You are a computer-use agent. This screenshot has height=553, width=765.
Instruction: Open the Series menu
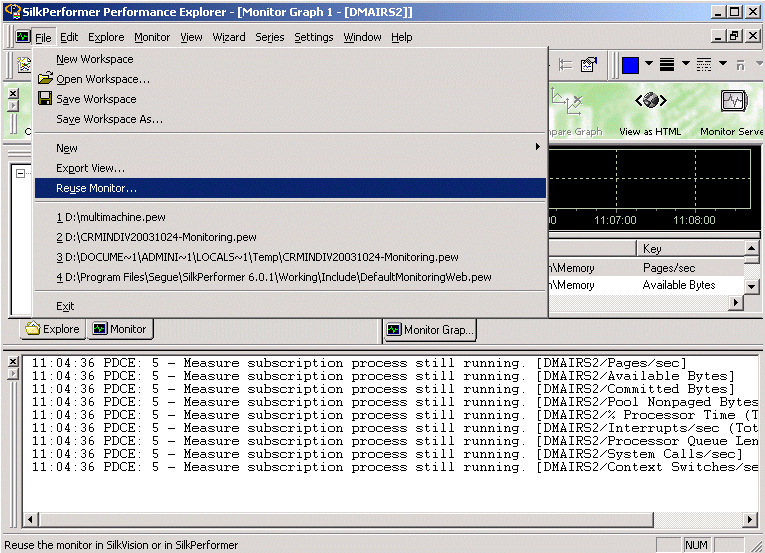[269, 37]
